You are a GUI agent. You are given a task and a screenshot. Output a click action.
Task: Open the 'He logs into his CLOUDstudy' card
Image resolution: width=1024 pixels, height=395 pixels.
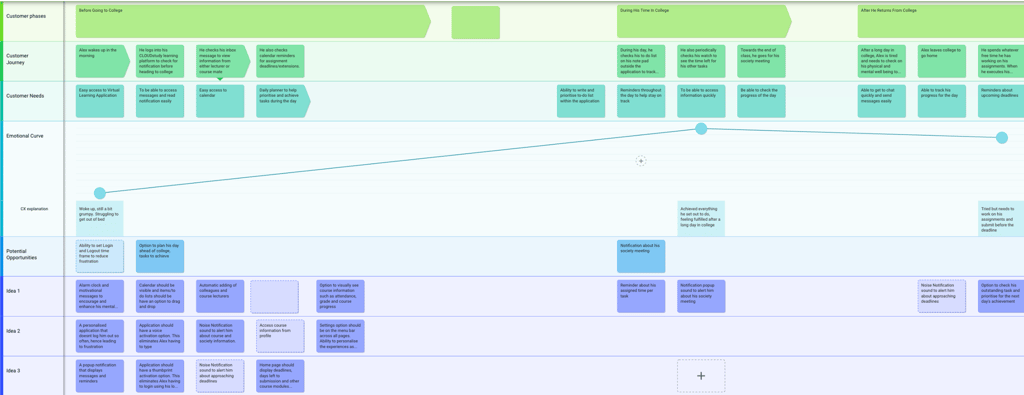tap(160, 61)
